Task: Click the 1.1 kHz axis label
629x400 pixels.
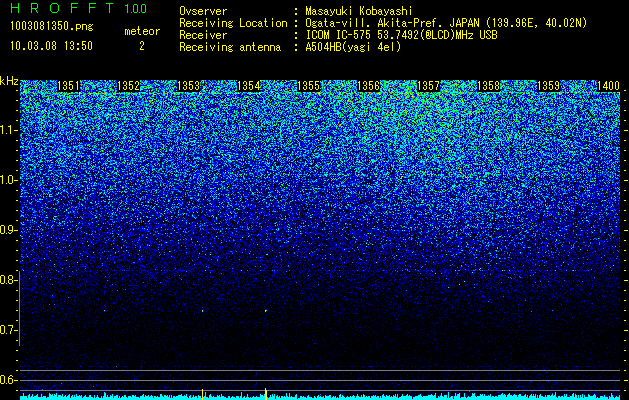Action: pos(7,130)
